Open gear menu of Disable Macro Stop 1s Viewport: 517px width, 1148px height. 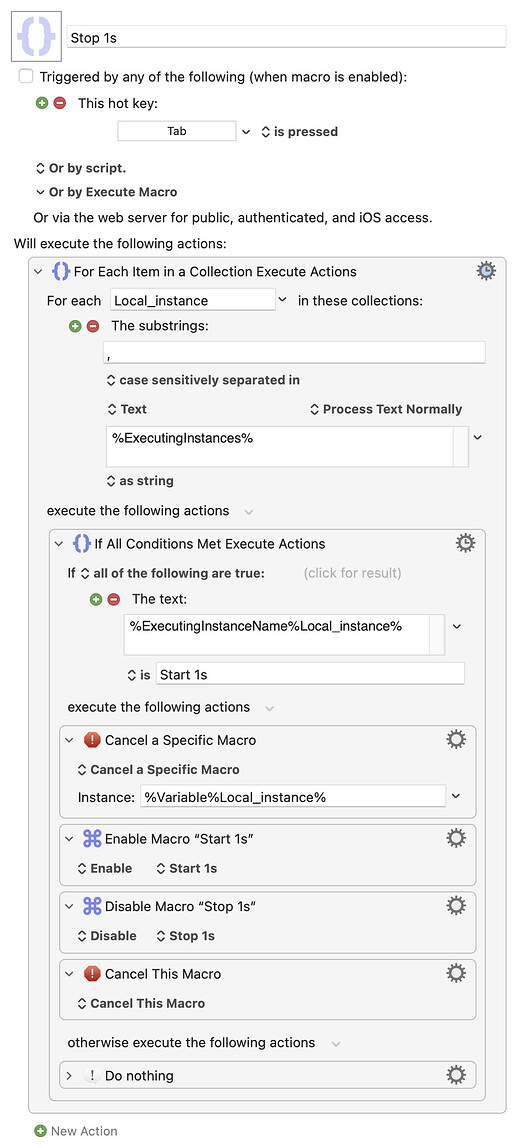tap(455, 906)
